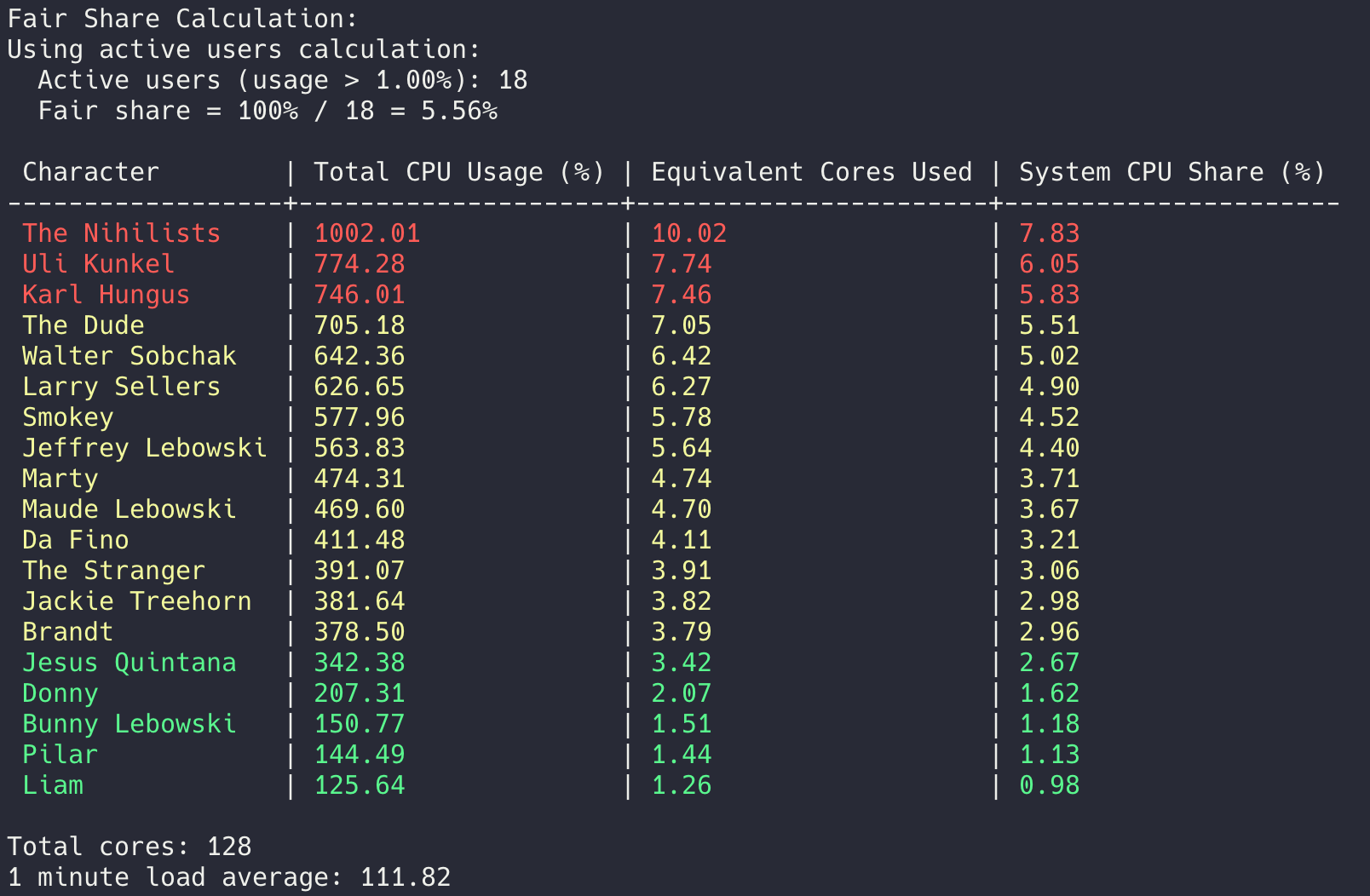Click the cores value '1.51'
The height and width of the screenshot is (896, 1370).
click(x=682, y=724)
